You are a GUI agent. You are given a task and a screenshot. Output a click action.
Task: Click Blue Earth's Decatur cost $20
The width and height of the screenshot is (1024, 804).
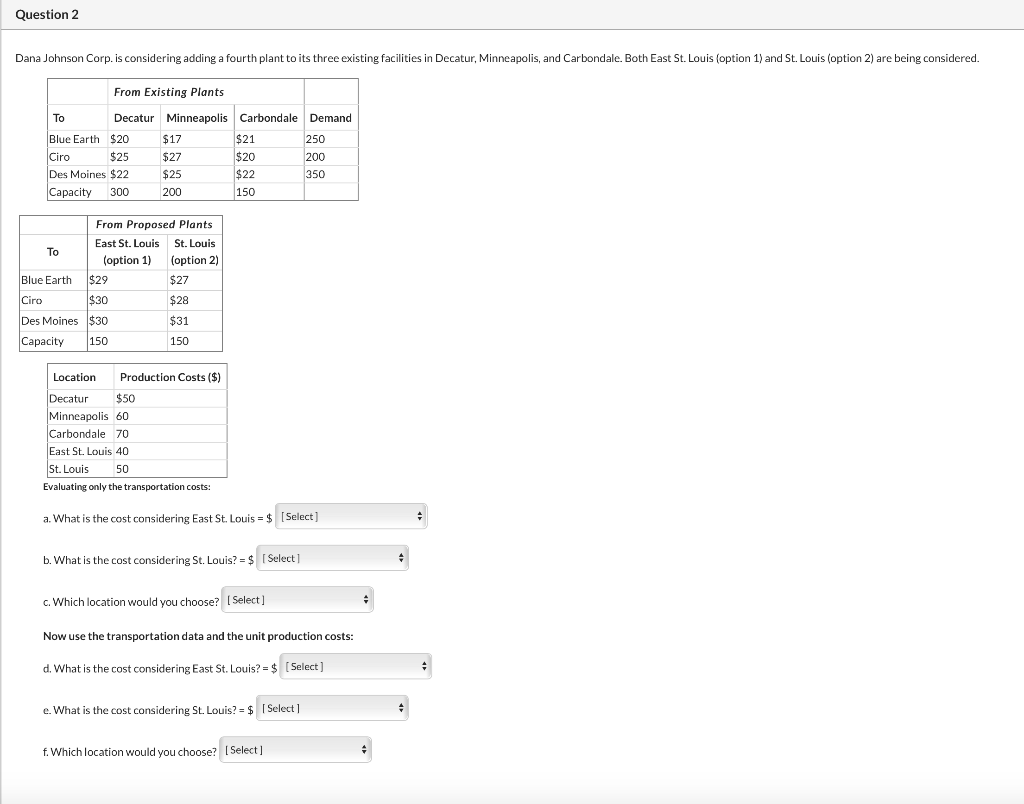(120, 139)
